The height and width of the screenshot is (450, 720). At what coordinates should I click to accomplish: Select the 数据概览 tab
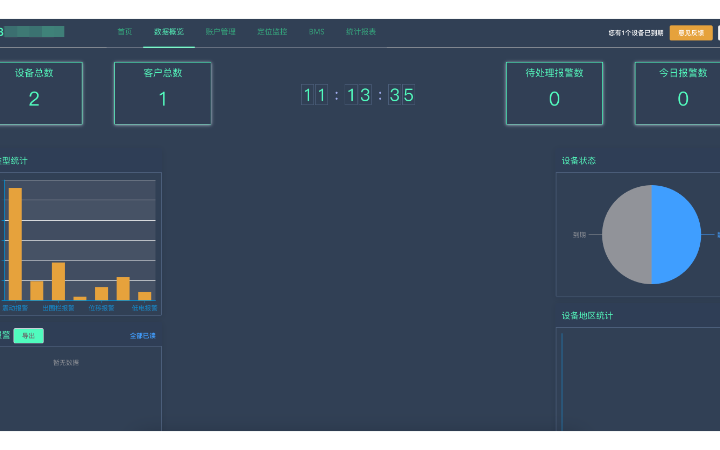[x=168, y=32]
